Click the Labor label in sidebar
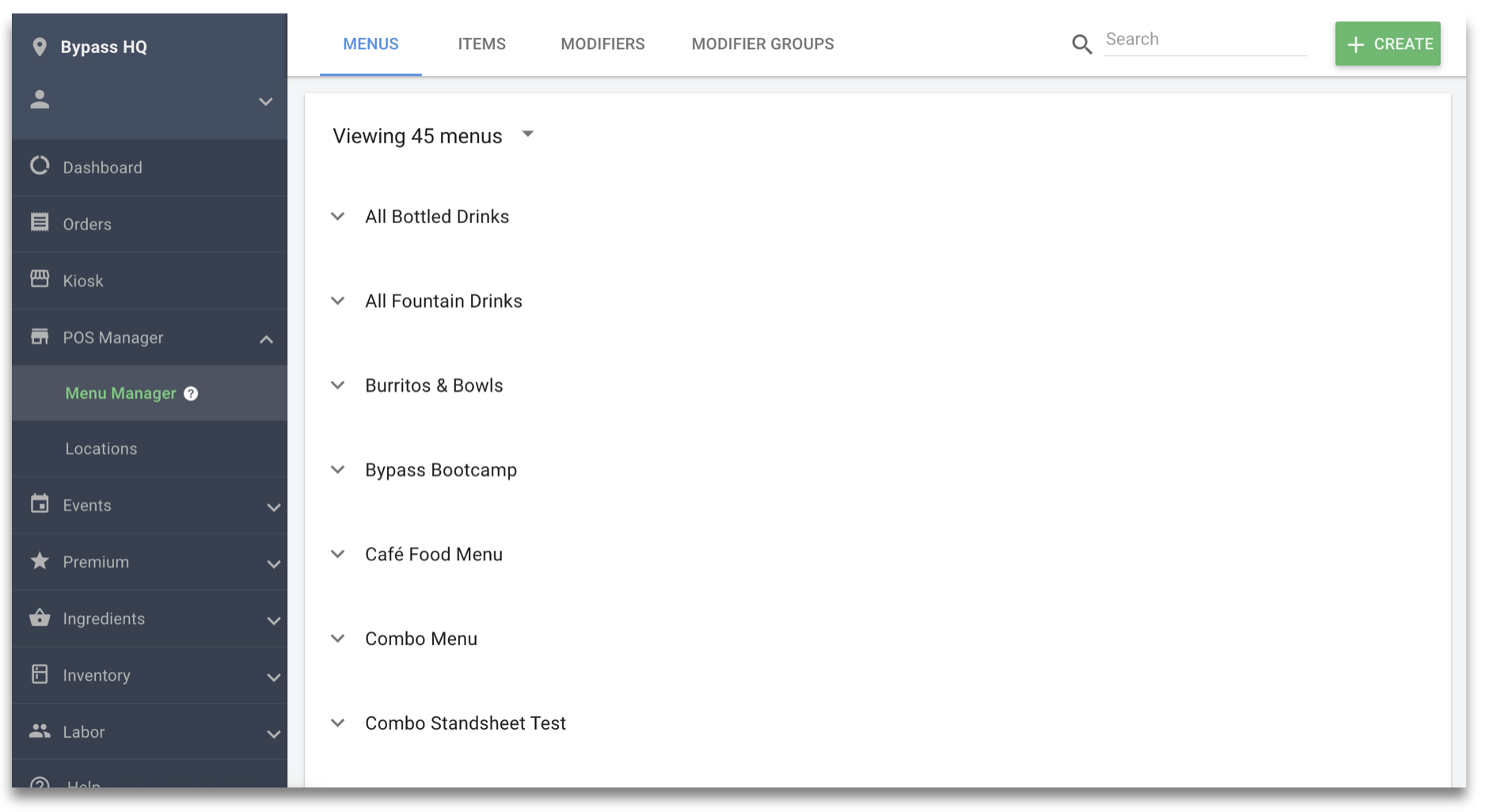The width and height of the screenshot is (1490, 812). tap(84, 732)
